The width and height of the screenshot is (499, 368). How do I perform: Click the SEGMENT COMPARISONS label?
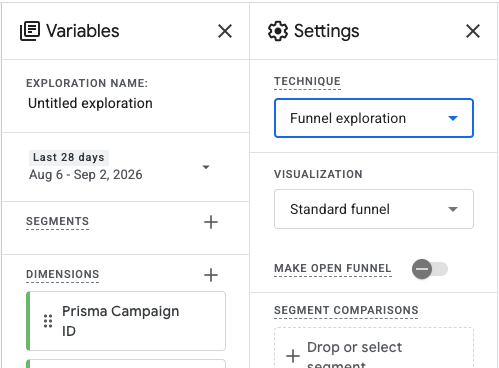click(x=346, y=310)
